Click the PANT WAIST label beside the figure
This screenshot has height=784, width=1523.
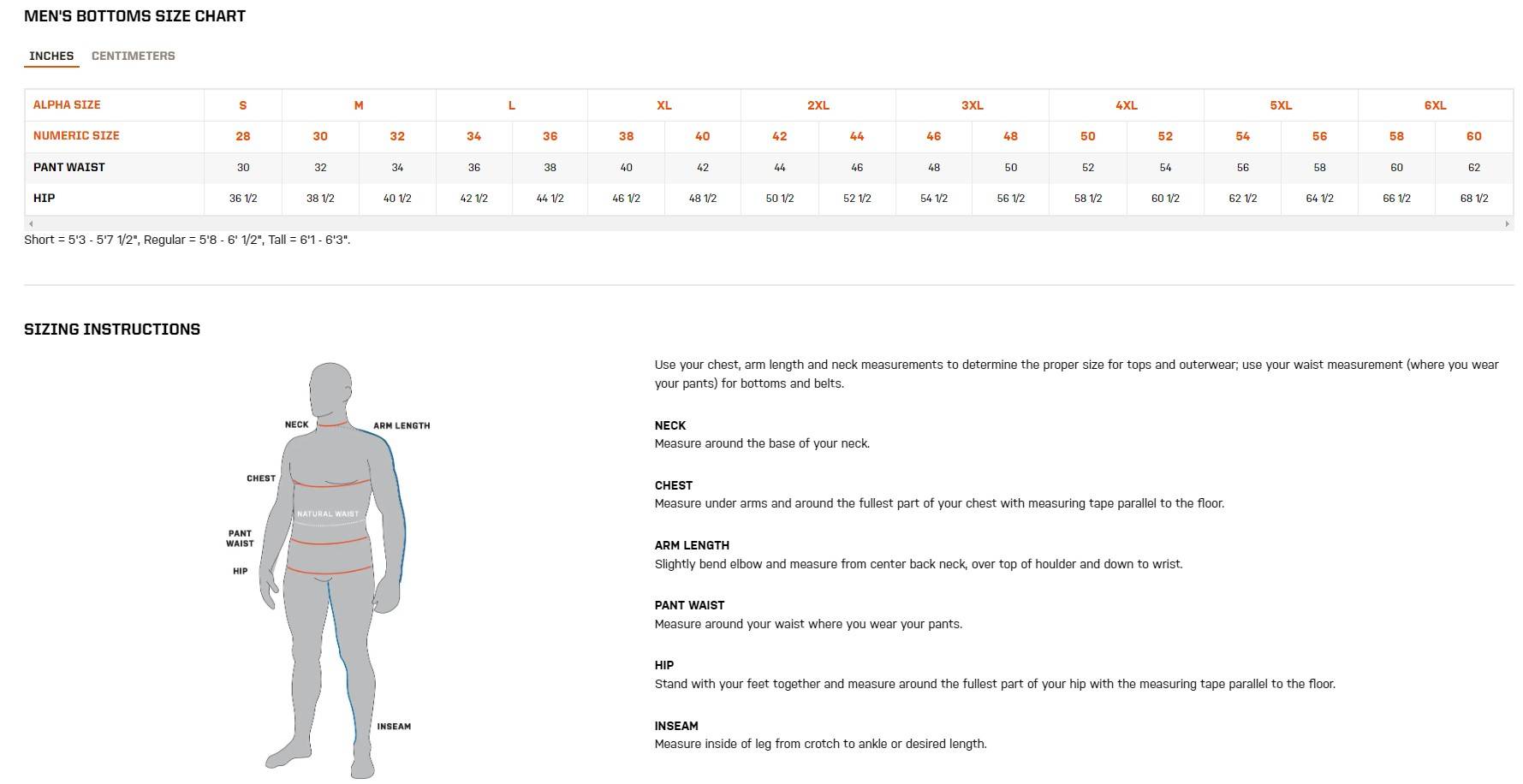240,538
